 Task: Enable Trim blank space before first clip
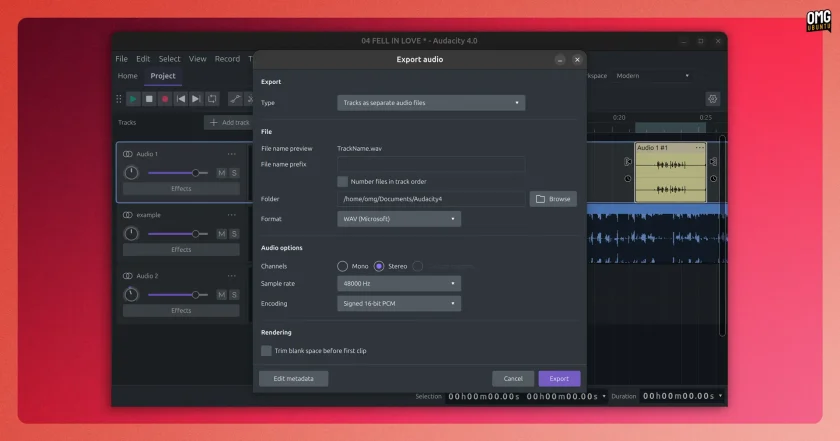click(266, 351)
